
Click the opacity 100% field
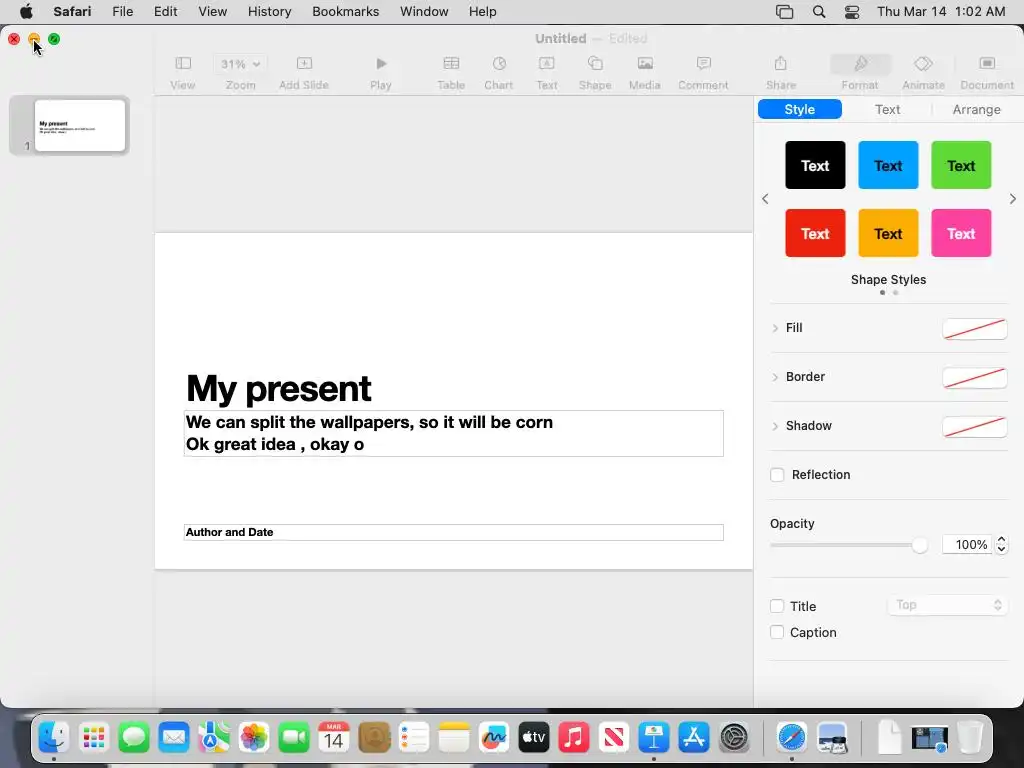[967, 544]
